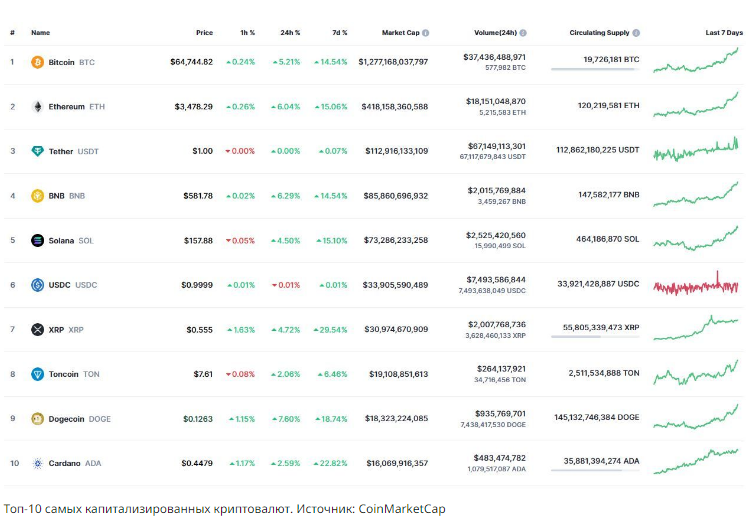Click Bitcoin market cap $1,277,168,037,797
749x529 pixels.
pos(393,62)
